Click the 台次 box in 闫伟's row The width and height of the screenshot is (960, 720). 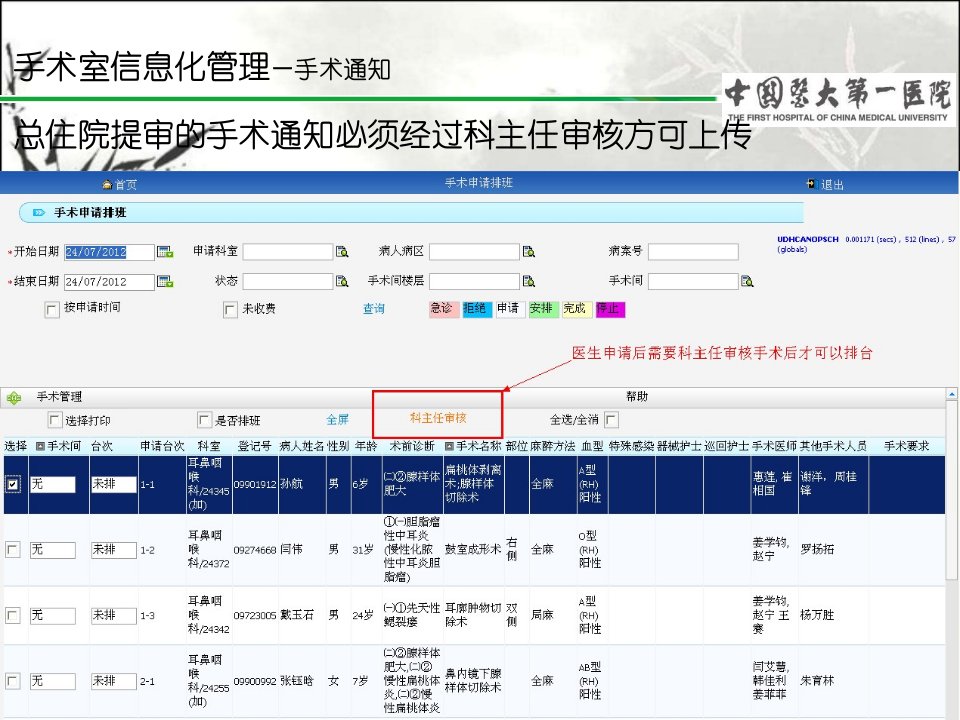pyautogui.click(x=114, y=550)
